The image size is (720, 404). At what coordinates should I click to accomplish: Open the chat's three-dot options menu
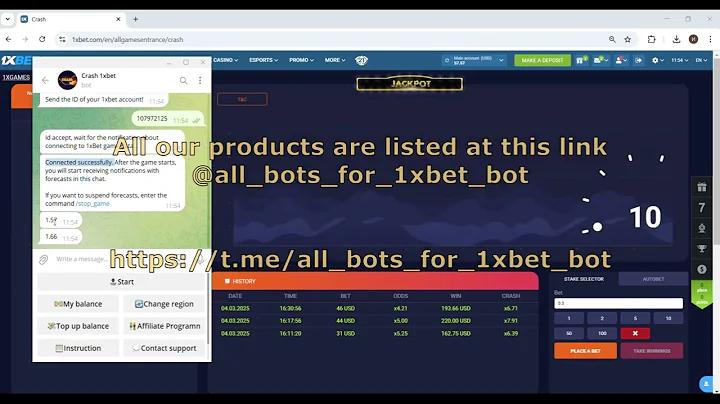(200, 80)
